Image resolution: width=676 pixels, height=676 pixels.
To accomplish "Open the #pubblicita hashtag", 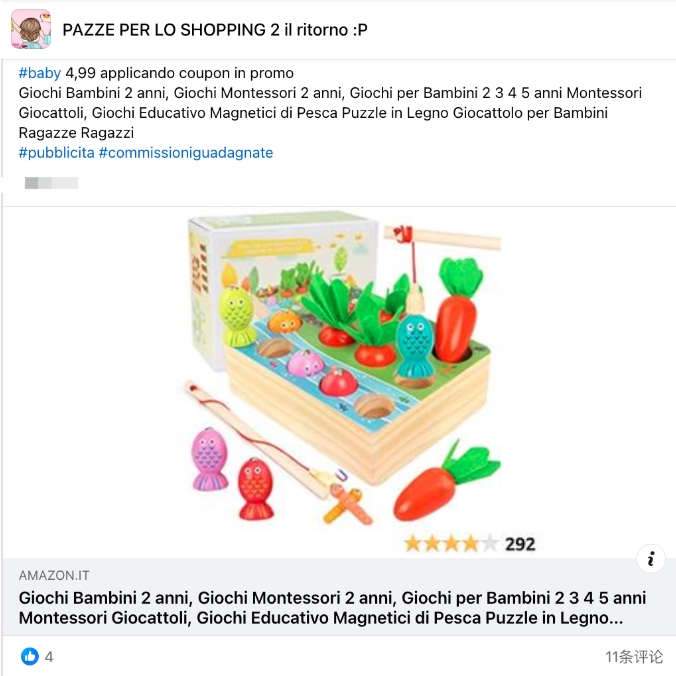I will 56,153.
